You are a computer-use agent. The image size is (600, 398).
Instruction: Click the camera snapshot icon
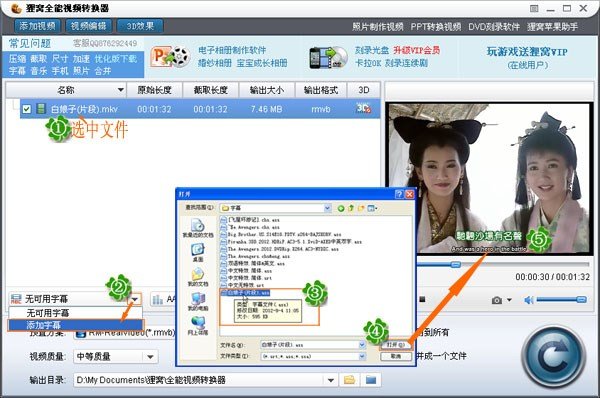[x=497, y=300]
